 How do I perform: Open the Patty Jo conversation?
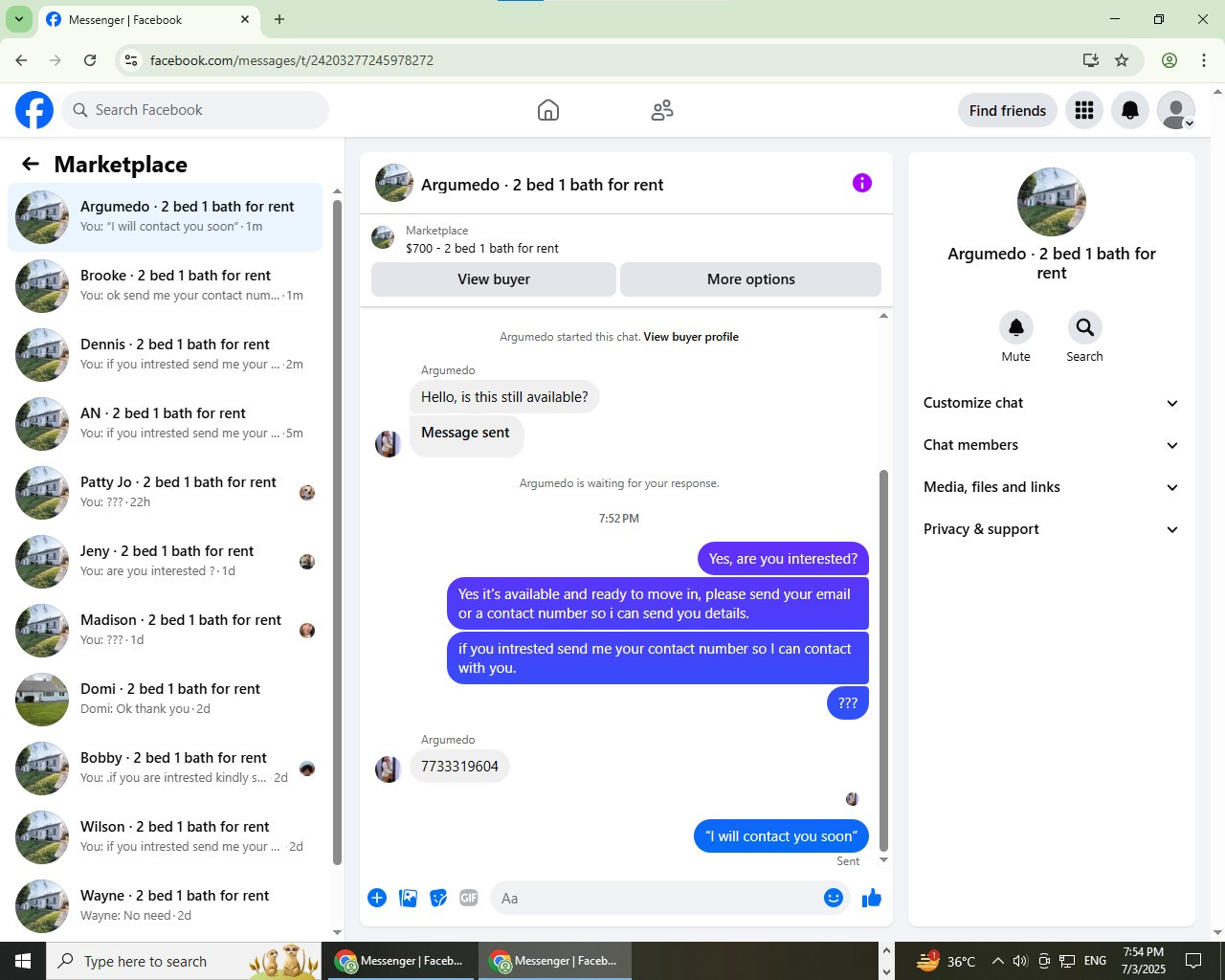[x=165, y=493]
